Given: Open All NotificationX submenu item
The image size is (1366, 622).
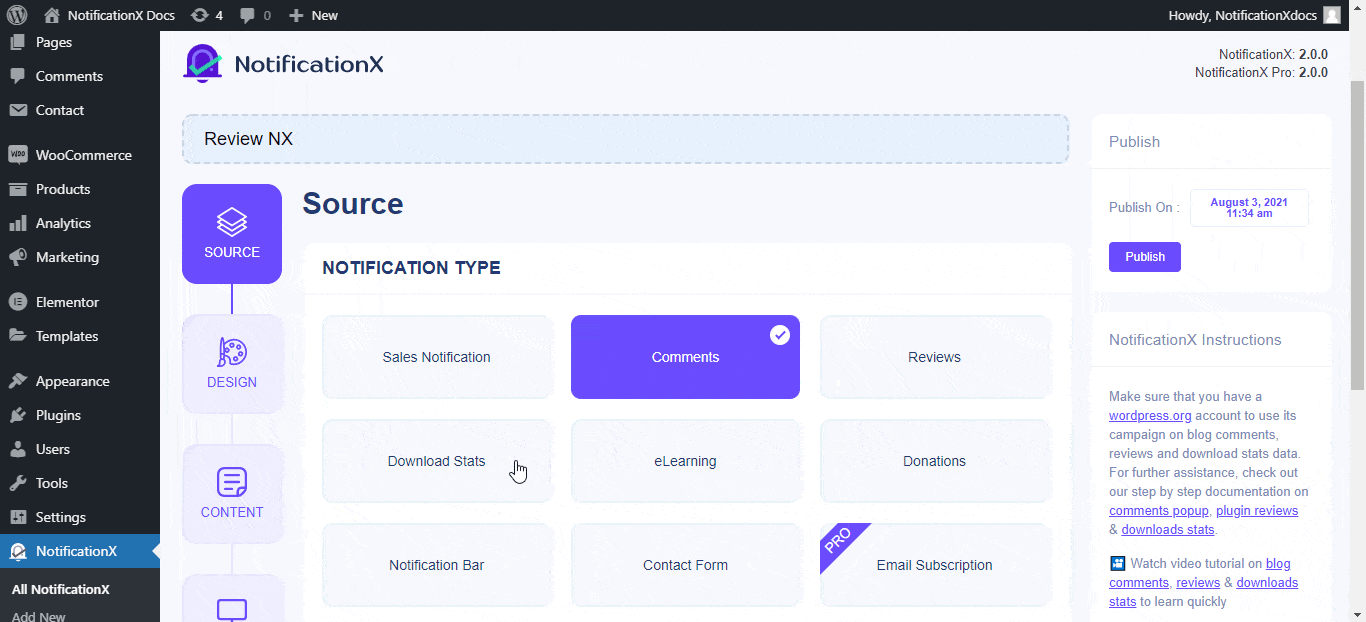Looking at the screenshot, I should 61,589.
